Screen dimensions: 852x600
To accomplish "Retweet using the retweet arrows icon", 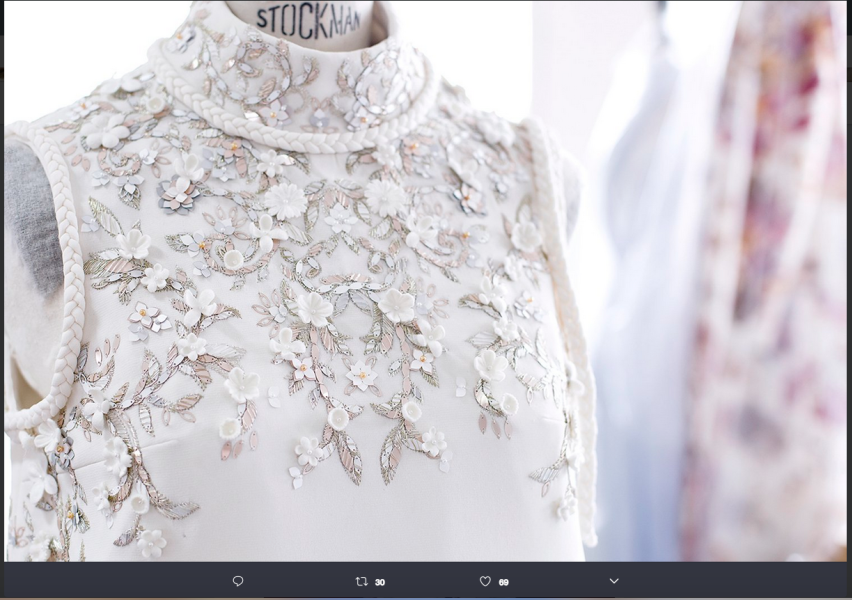I will 362,581.
